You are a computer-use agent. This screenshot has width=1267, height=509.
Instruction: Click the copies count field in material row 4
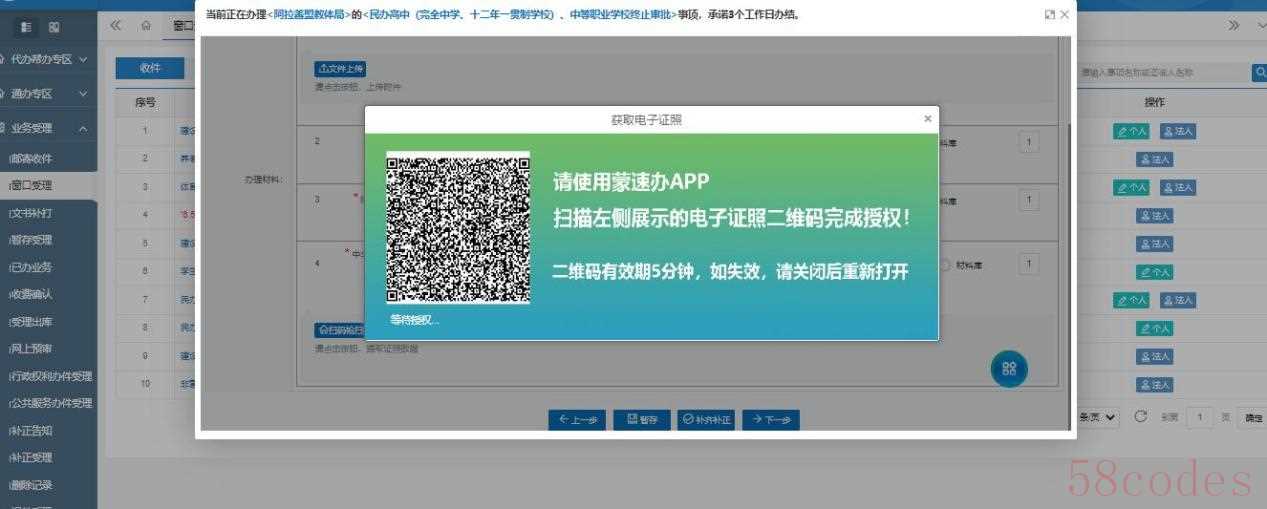point(1028,264)
